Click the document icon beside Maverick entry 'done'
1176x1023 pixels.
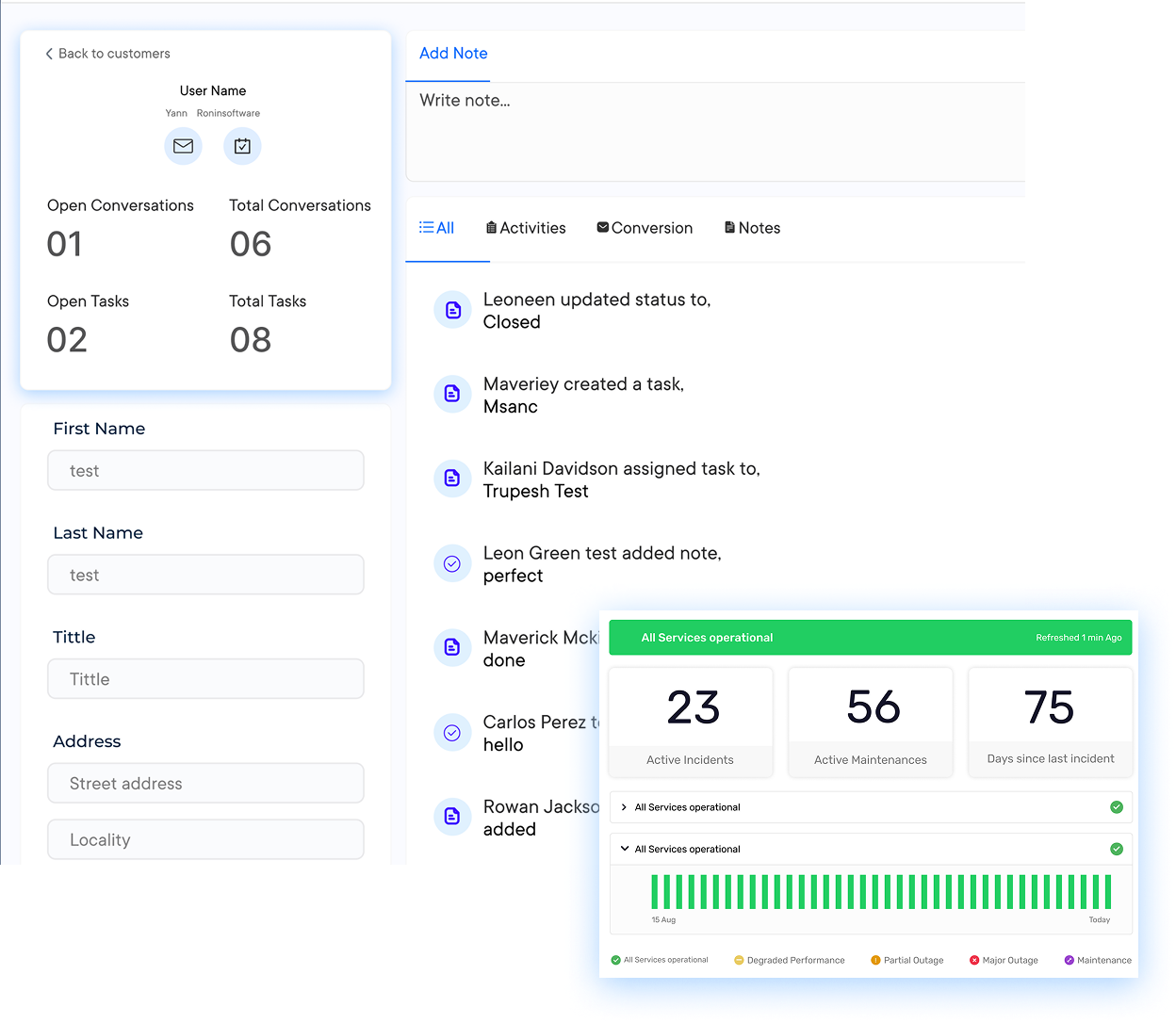452,647
